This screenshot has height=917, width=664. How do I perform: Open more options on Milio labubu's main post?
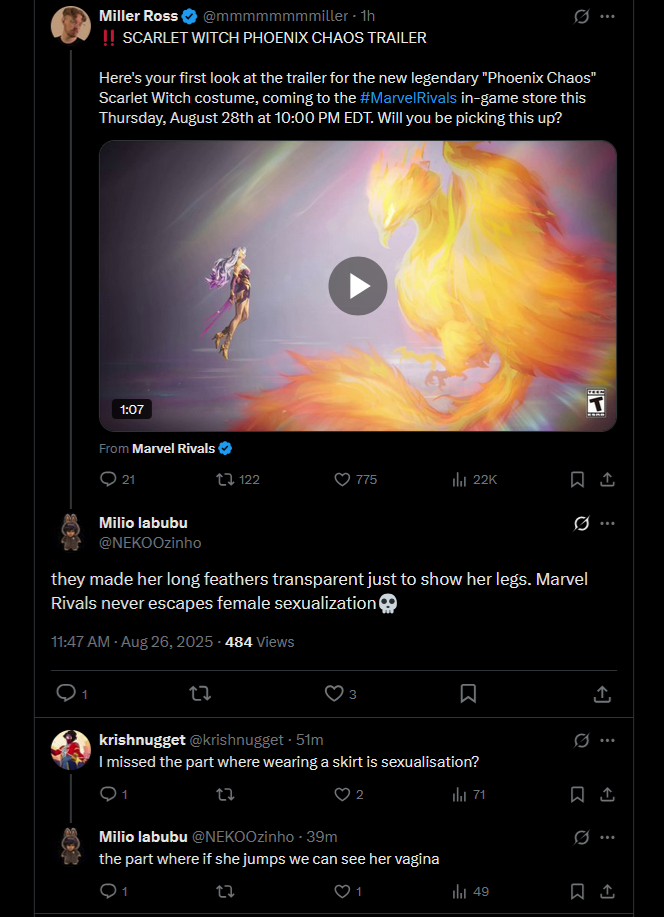[607, 523]
